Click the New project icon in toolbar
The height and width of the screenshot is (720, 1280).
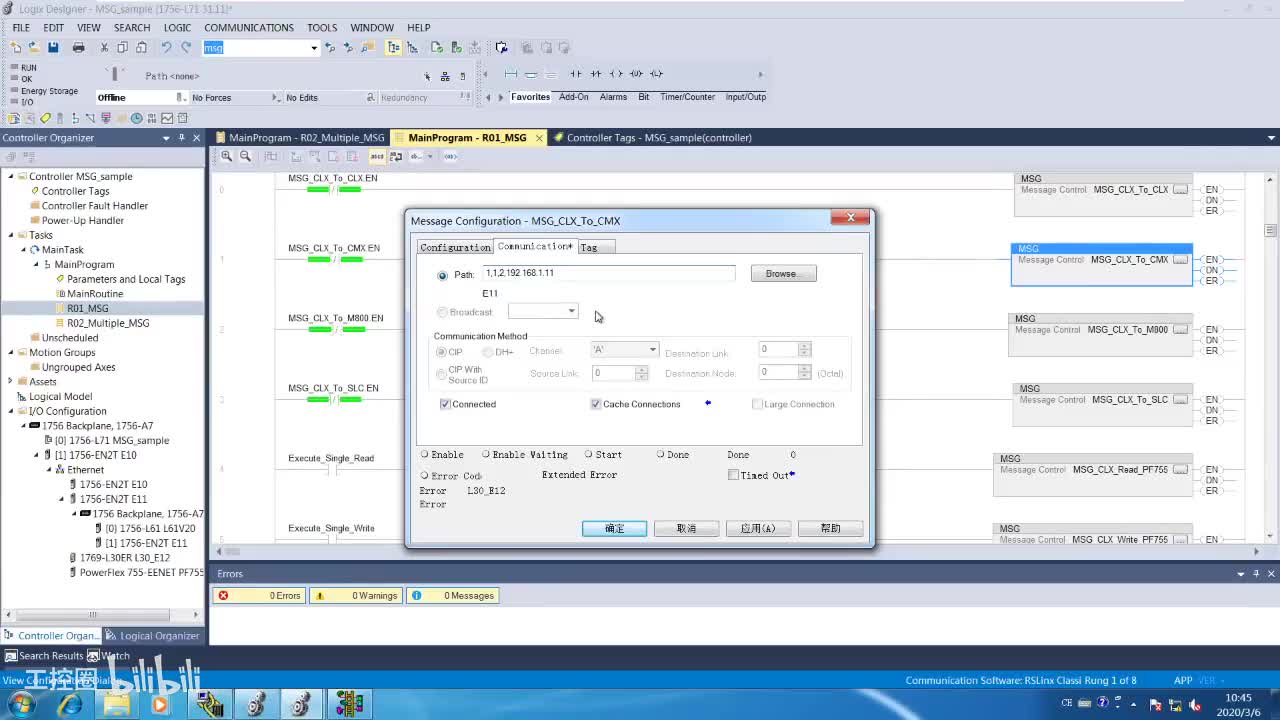click(x=16, y=47)
